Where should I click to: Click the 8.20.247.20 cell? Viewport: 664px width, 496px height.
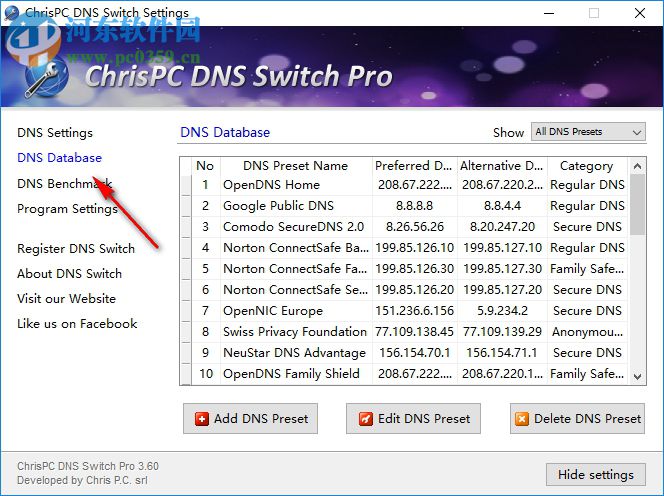[502, 227]
